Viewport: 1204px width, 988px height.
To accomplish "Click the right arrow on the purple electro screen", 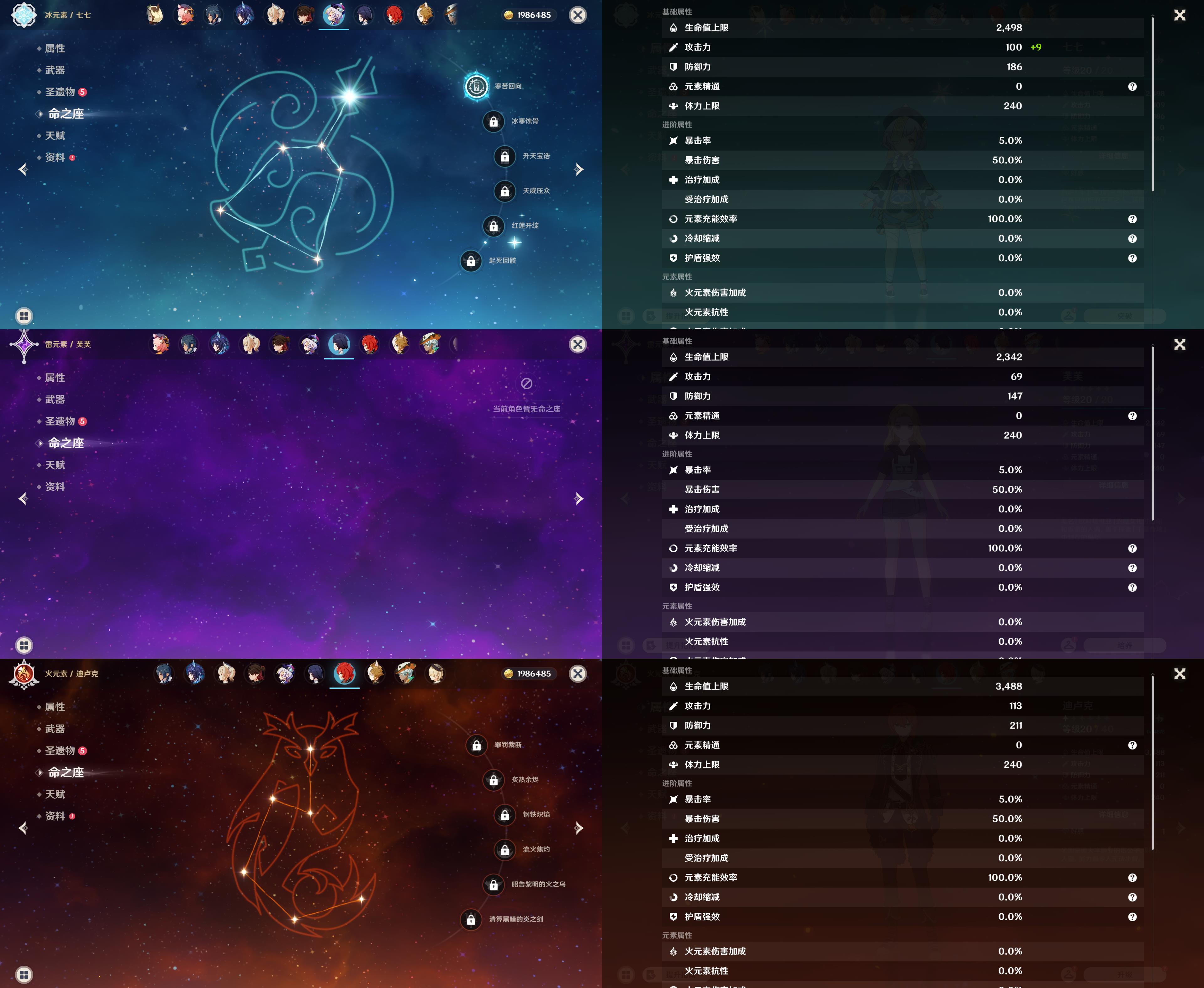I will coord(579,499).
